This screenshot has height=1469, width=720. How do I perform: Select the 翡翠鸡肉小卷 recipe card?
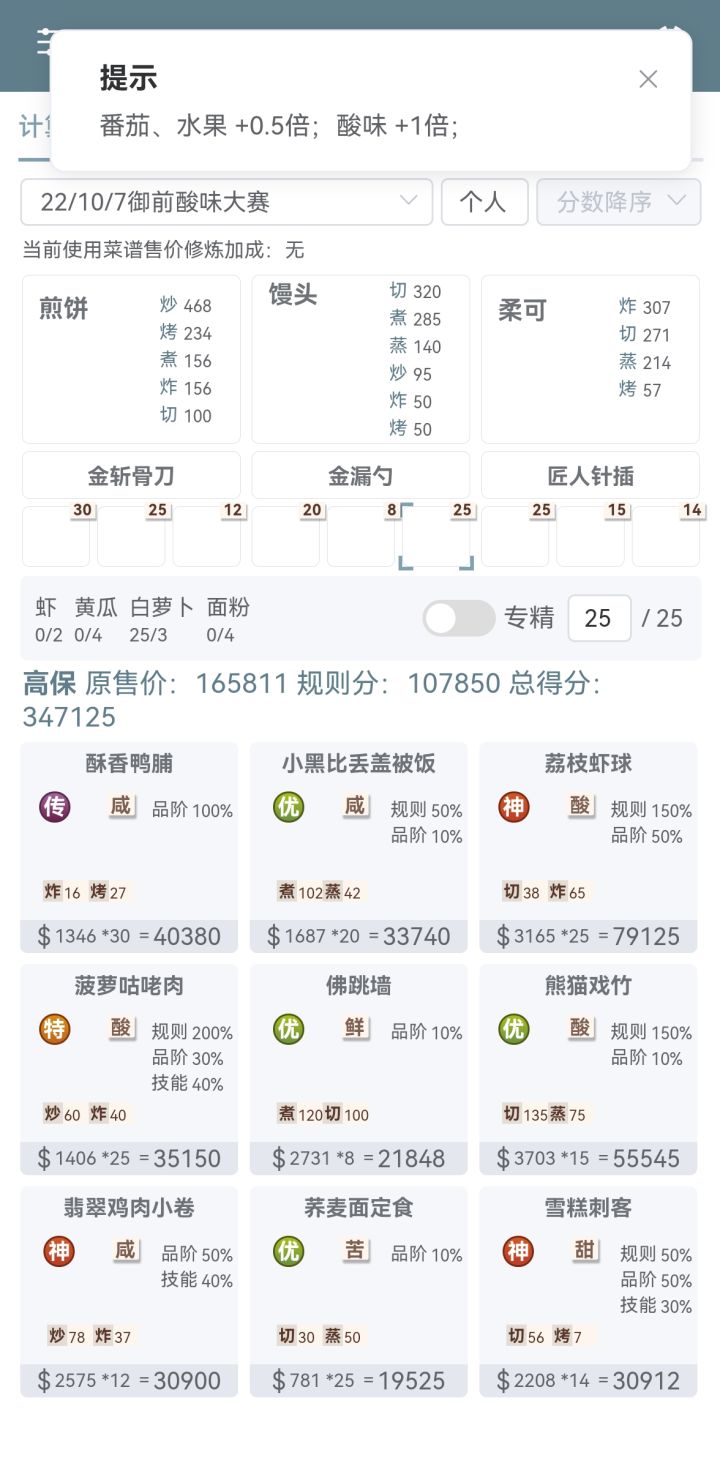click(x=129, y=1292)
